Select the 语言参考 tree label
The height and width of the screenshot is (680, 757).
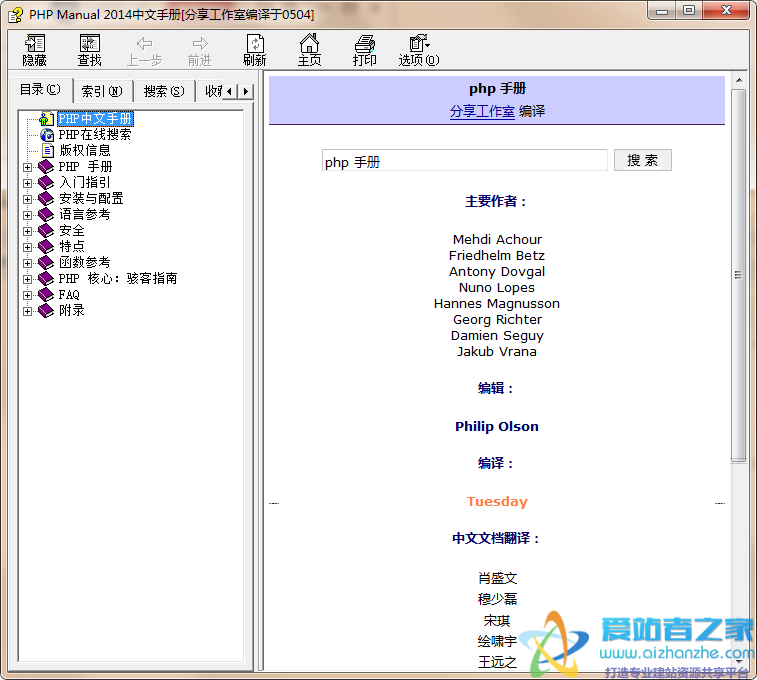[85, 214]
